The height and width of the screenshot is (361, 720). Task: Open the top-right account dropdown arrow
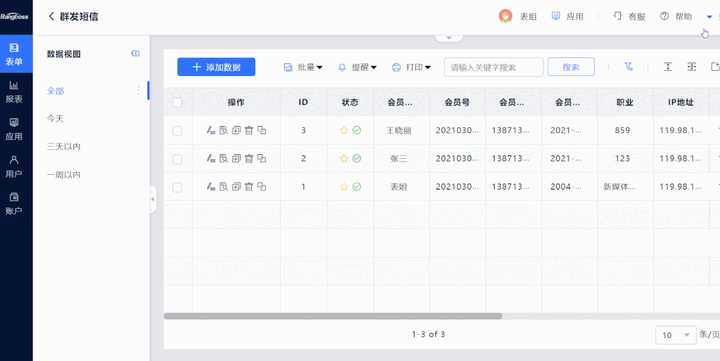(x=709, y=17)
